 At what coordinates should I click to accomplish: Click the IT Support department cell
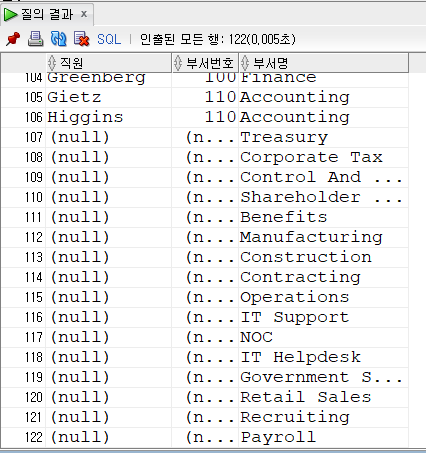point(323,317)
